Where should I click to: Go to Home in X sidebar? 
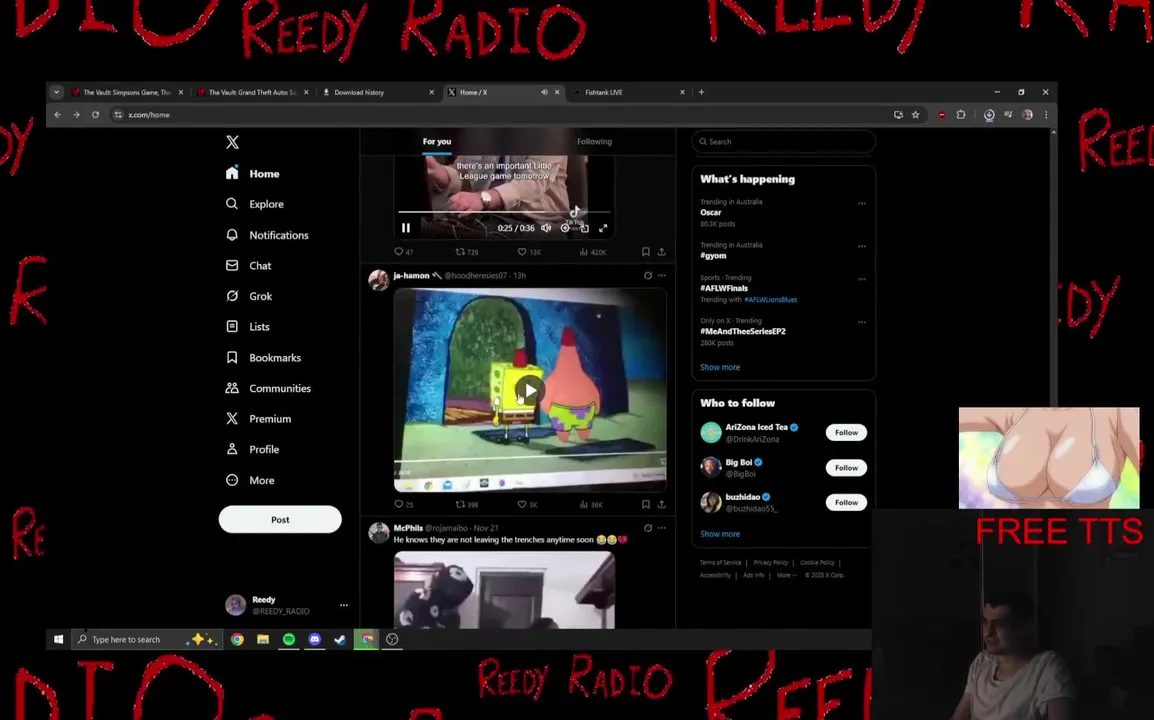tap(252, 174)
